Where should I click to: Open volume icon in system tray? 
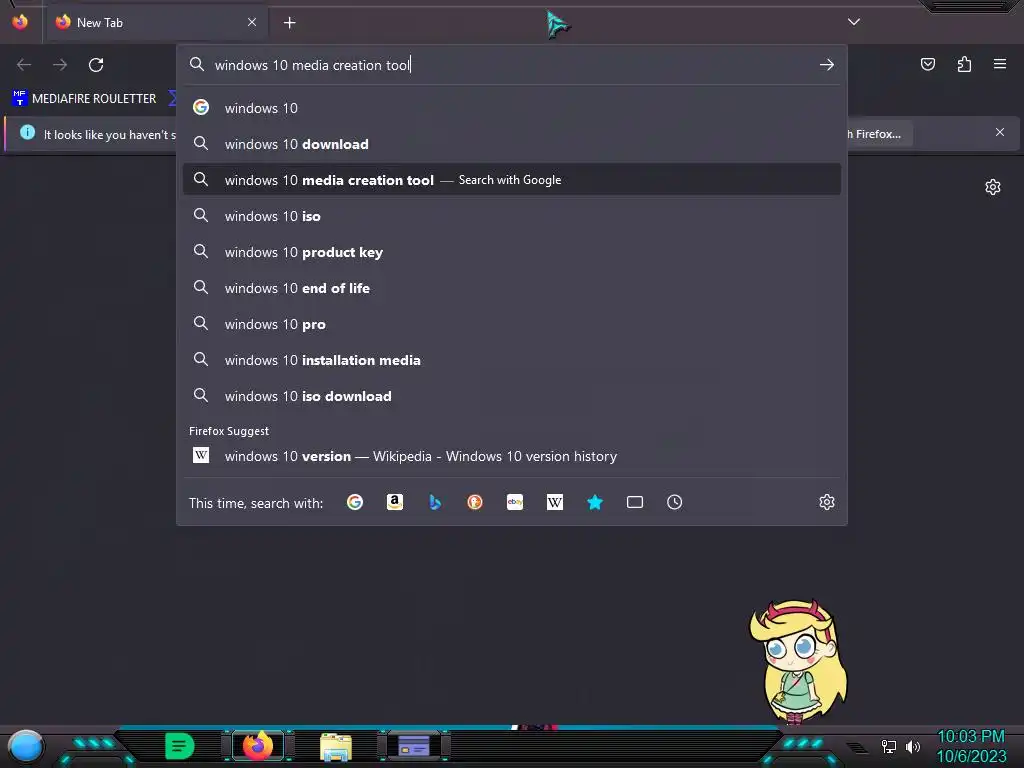click(912, 746)
